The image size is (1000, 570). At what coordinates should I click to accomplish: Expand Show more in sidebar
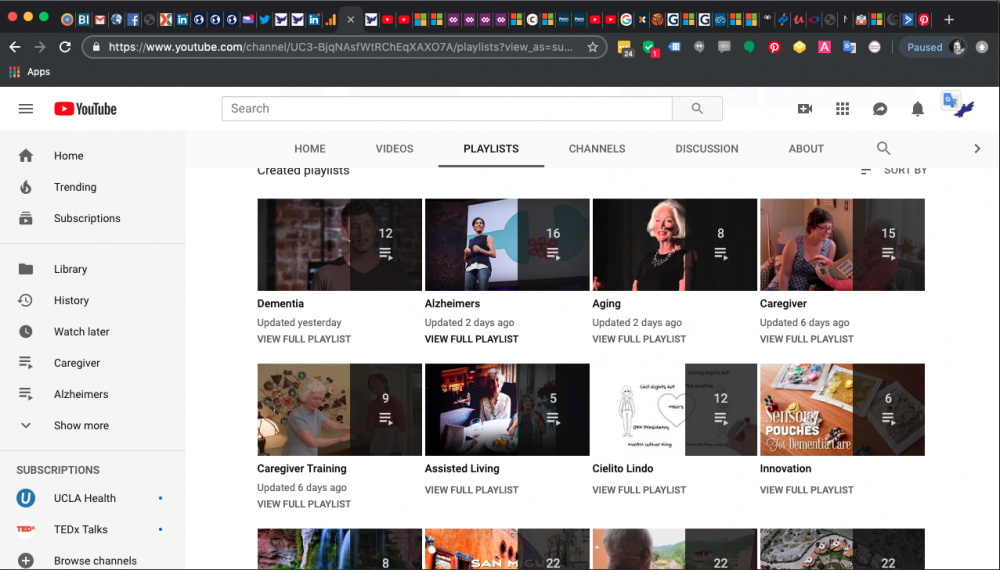81,425
